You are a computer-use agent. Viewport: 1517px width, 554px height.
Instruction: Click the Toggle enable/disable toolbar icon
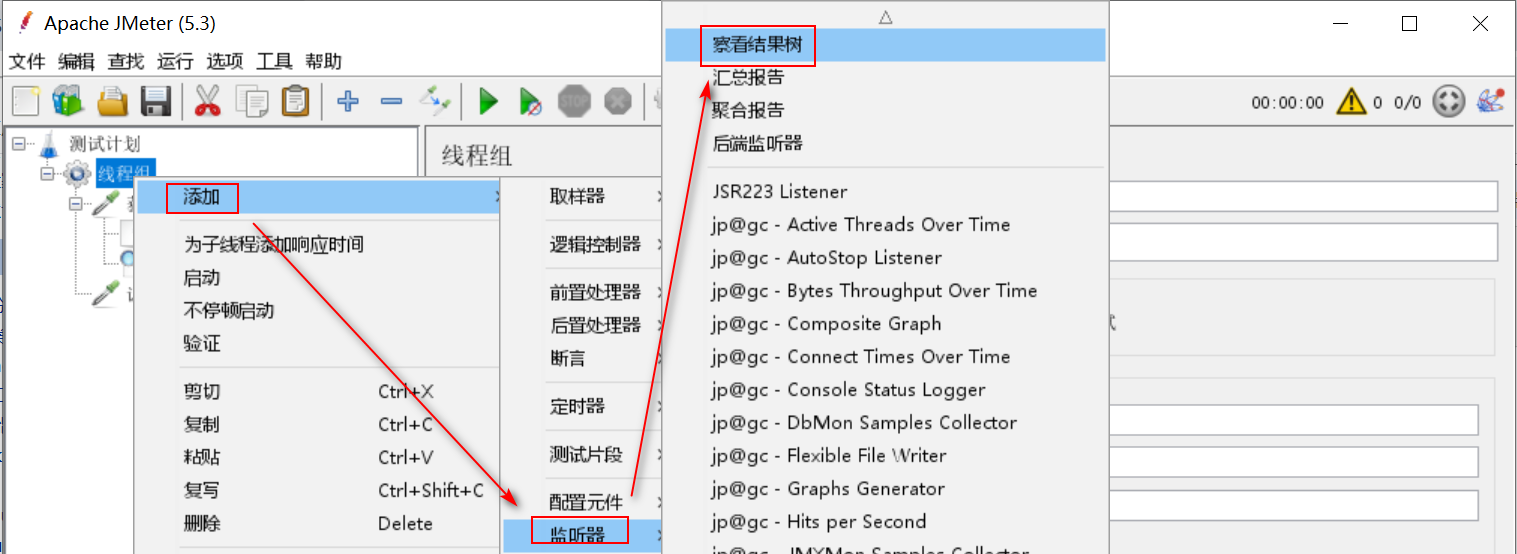click(436, 101)
